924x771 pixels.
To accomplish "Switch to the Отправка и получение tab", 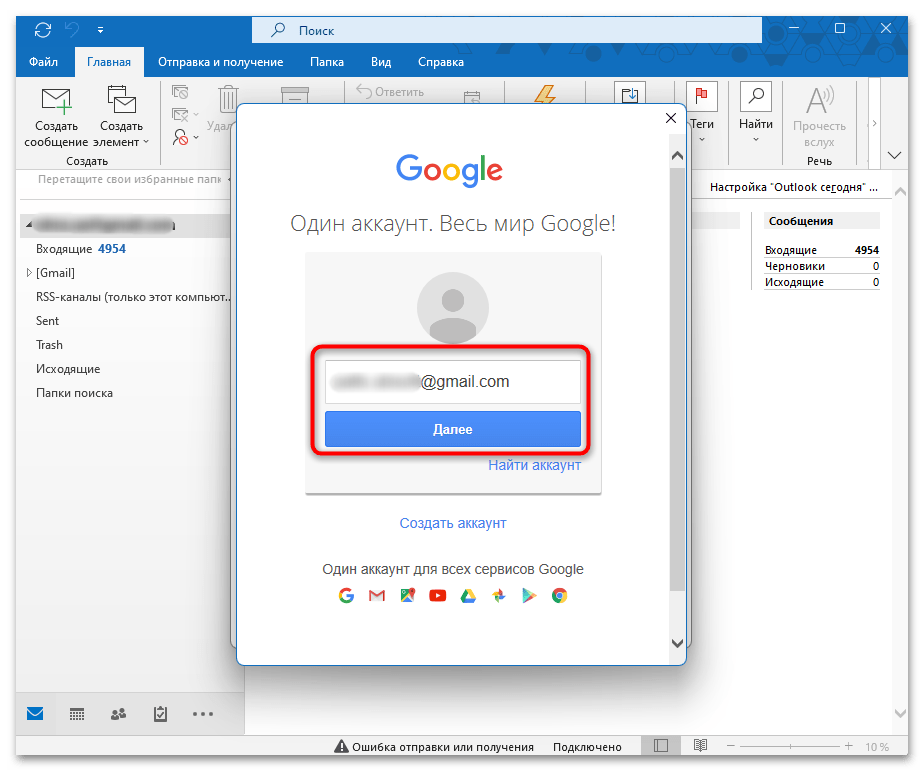I will tap(220, 62).
